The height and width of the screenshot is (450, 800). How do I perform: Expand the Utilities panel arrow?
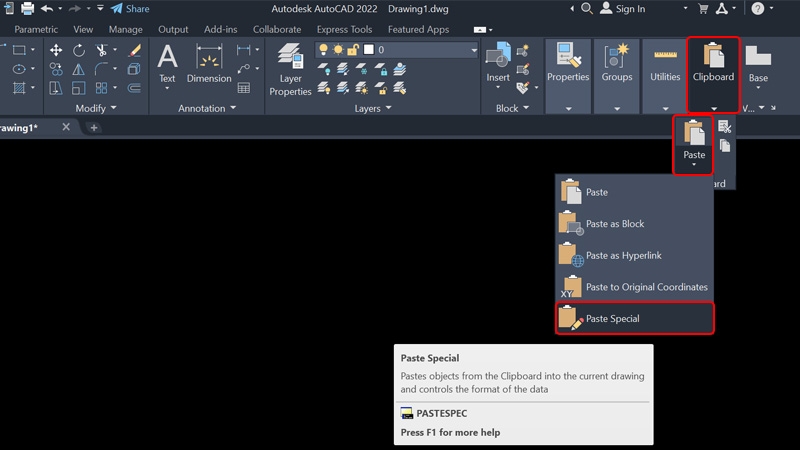click(x=665, y=108)
